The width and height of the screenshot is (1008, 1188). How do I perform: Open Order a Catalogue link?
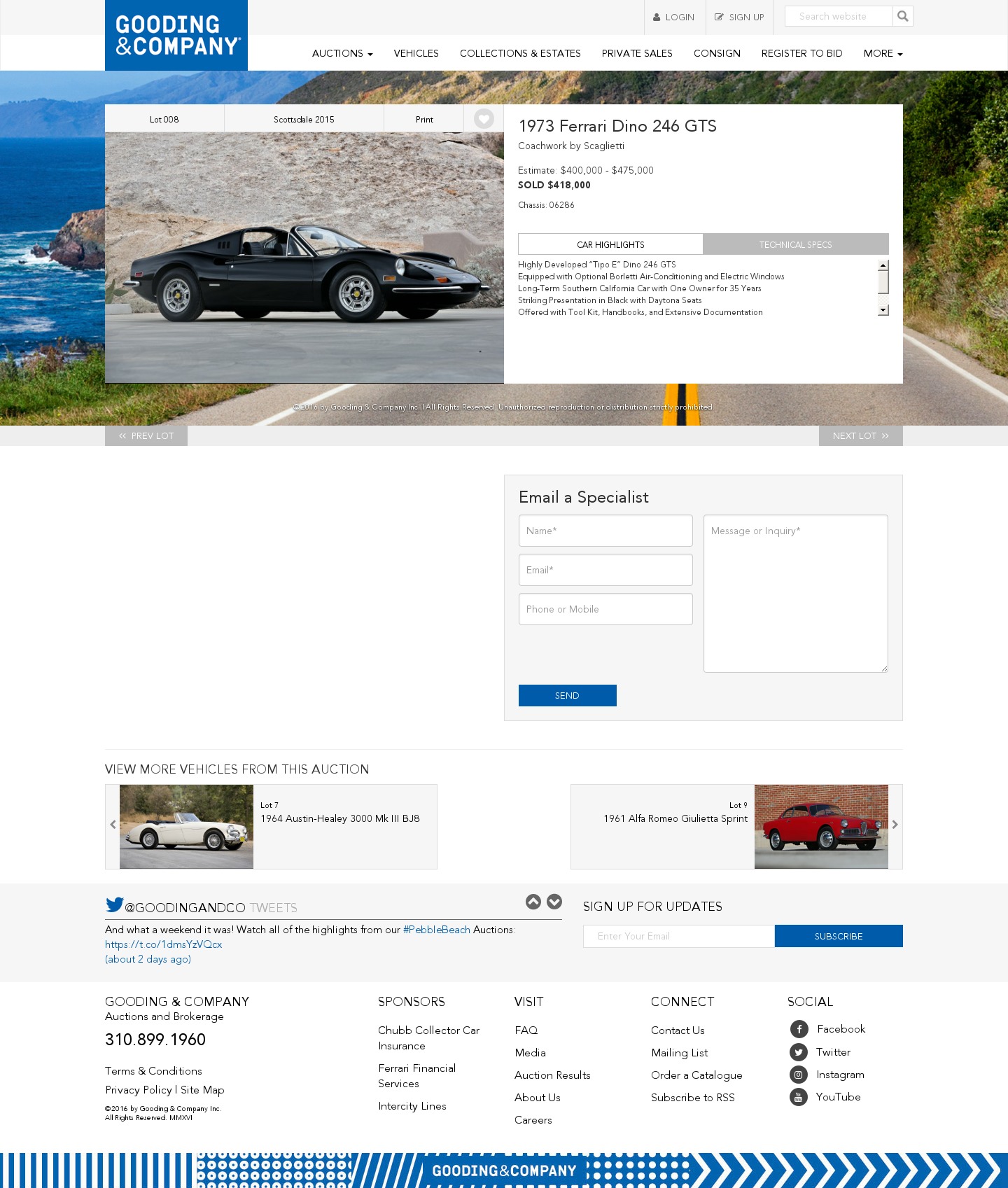696,1075
